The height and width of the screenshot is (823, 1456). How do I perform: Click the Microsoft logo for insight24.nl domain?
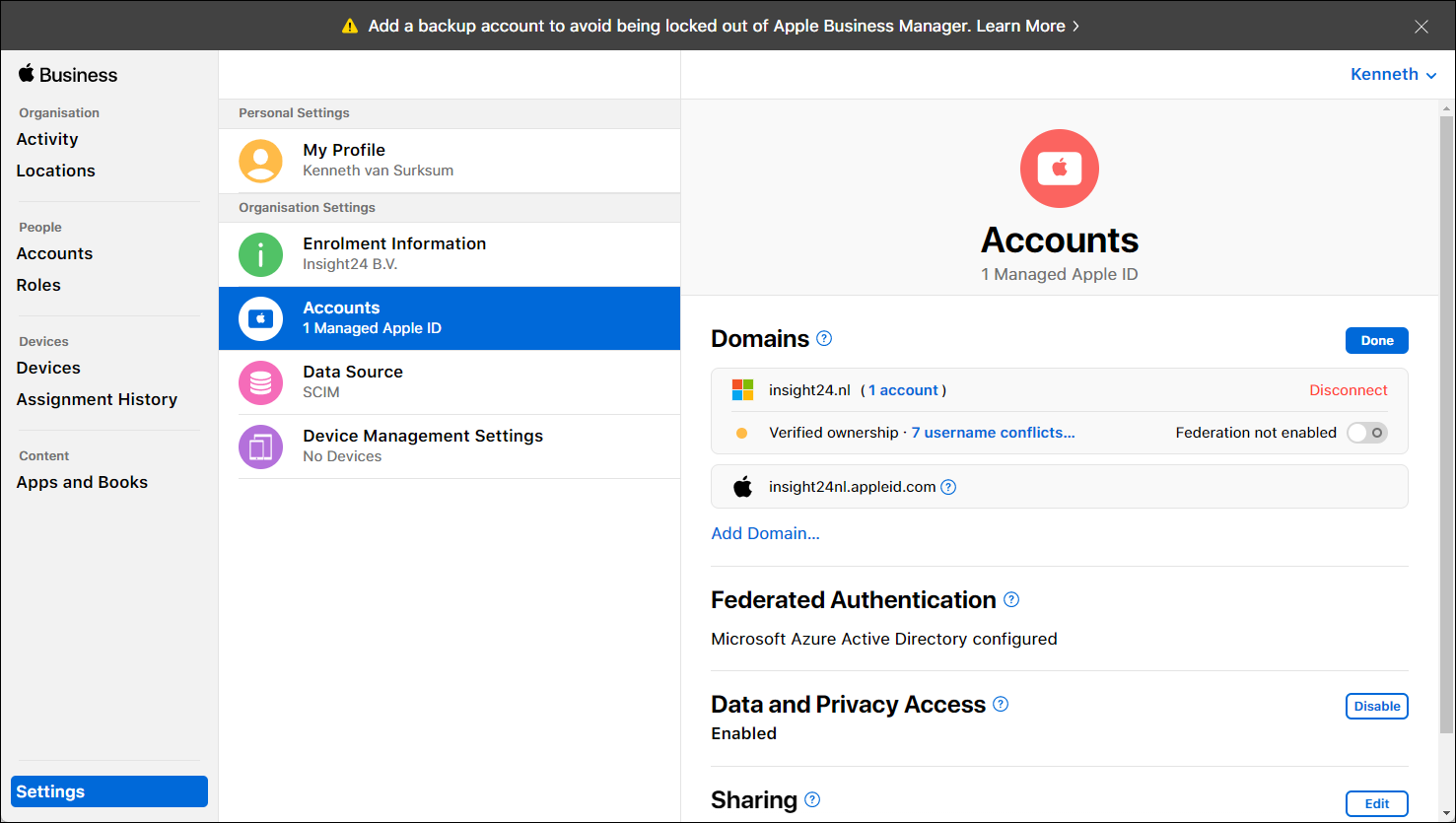click(x=742, y=390)
